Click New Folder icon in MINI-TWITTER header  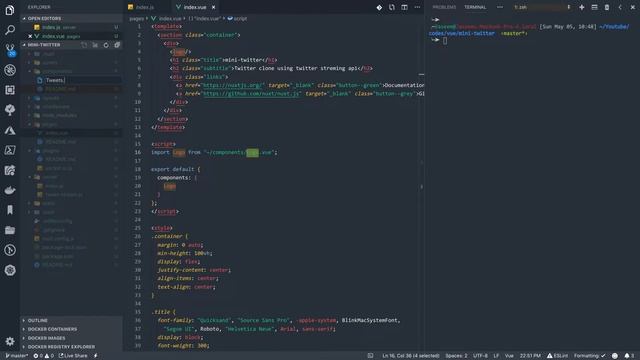95,45
